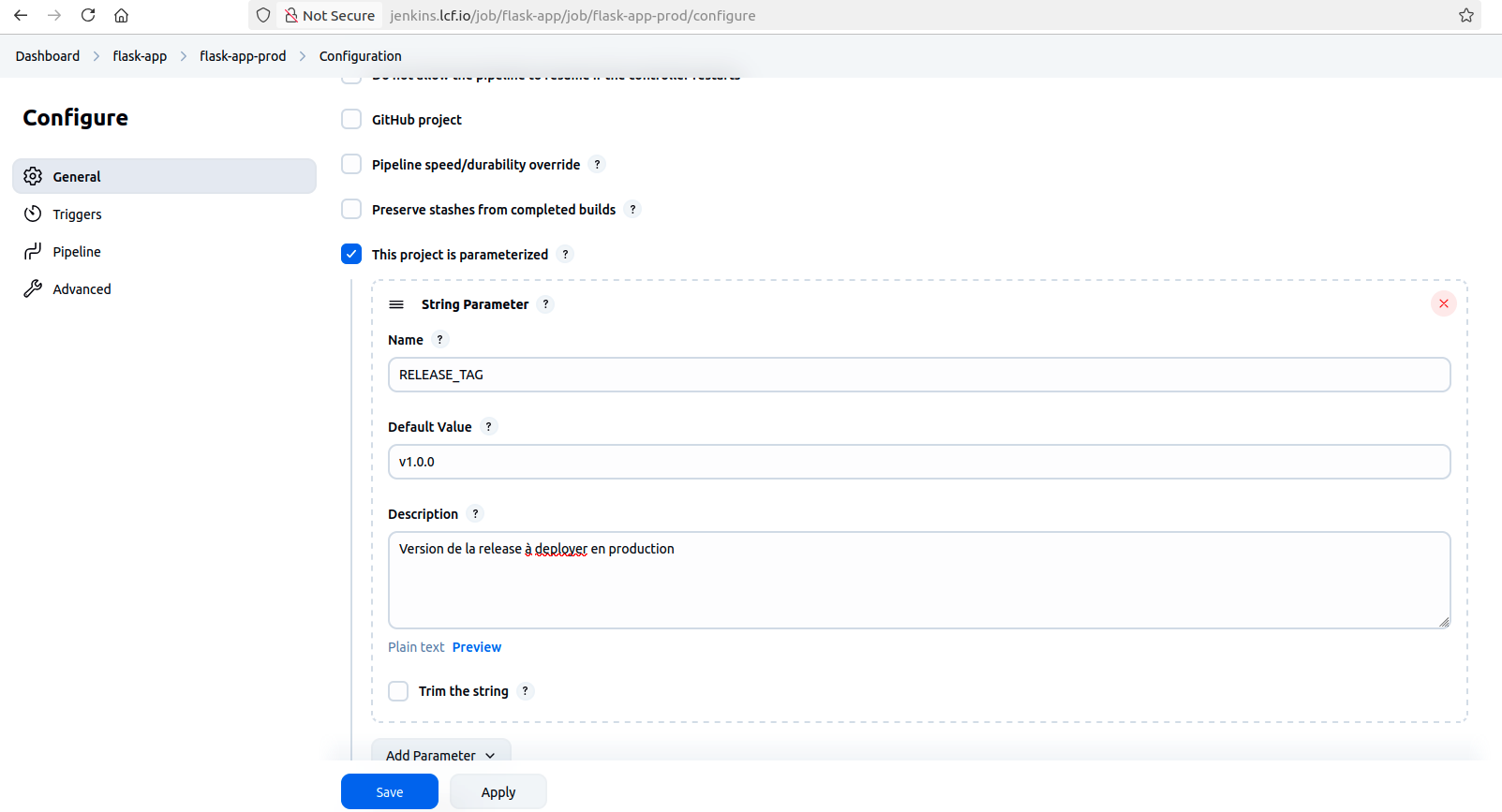Click the browser reload icon
The height and width of the screenshot is (812, 1502).
pos(88,15)
